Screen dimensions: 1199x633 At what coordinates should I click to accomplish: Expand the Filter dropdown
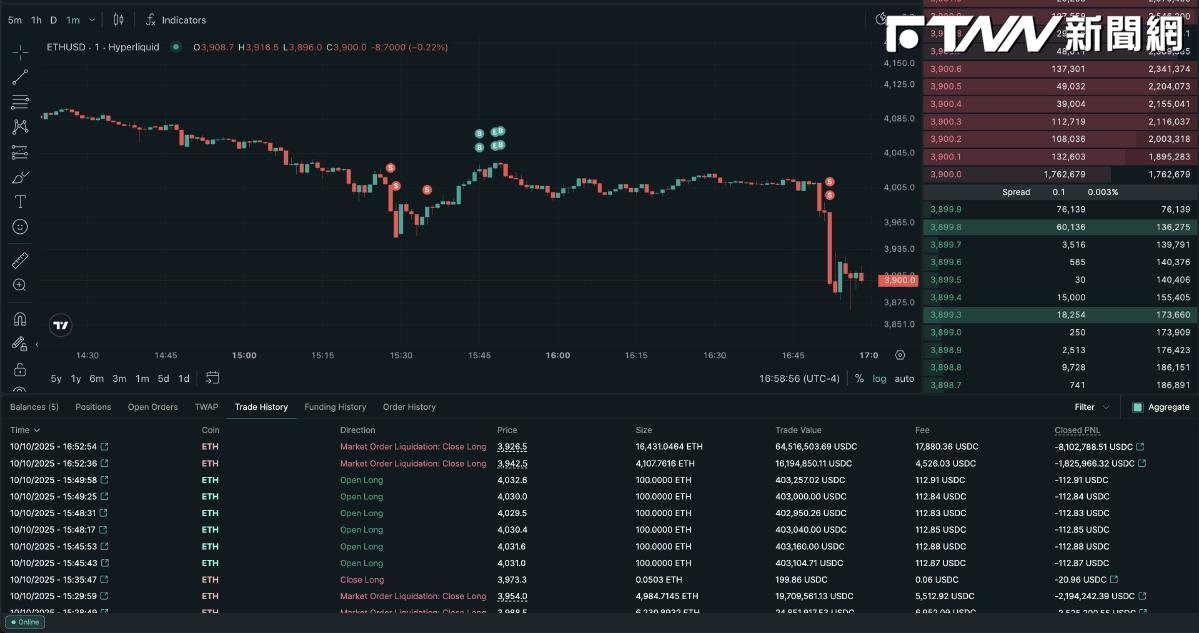[1092, 407]
